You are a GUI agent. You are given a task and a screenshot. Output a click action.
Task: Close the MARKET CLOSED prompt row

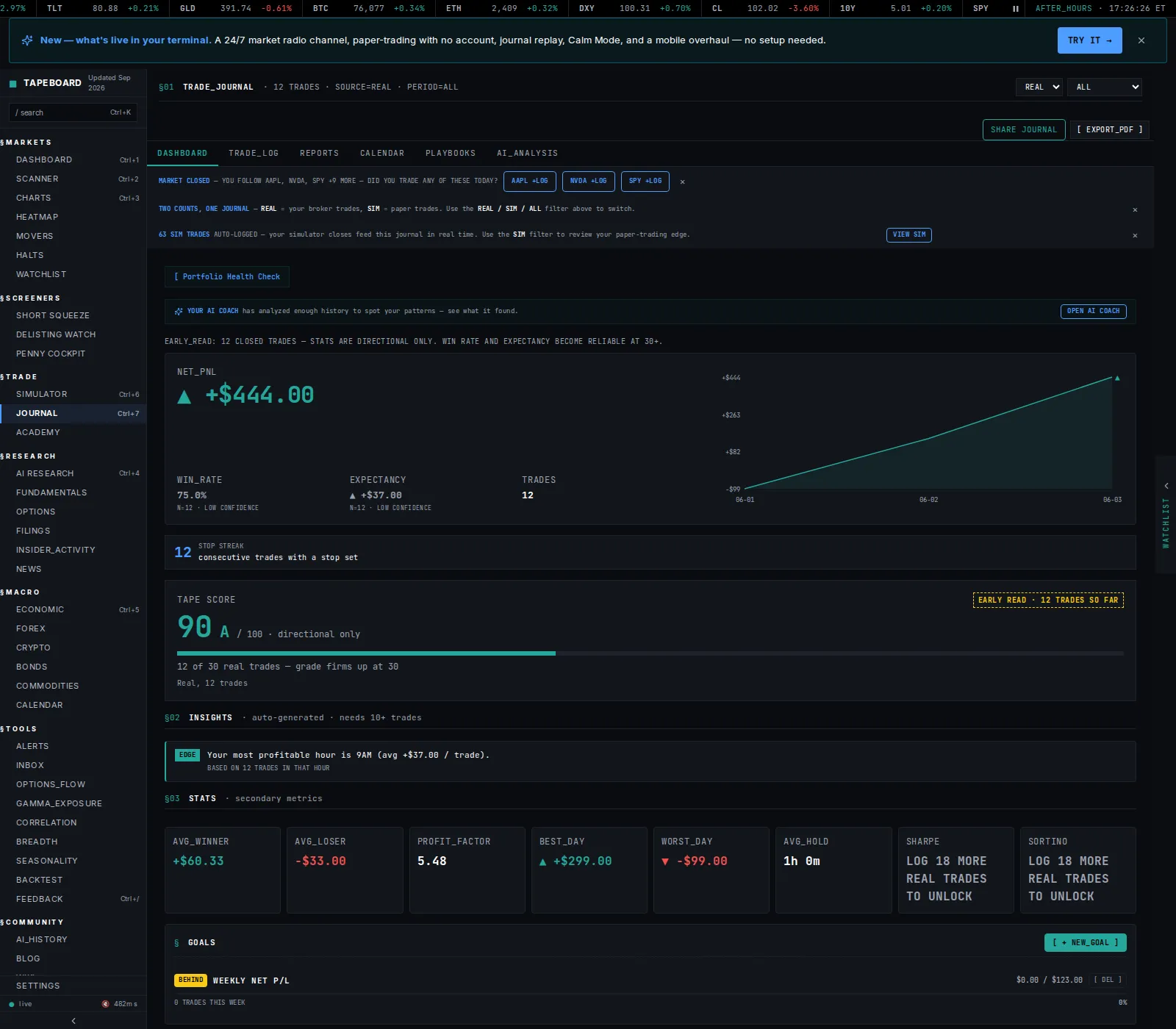click(x=682, y=182)
